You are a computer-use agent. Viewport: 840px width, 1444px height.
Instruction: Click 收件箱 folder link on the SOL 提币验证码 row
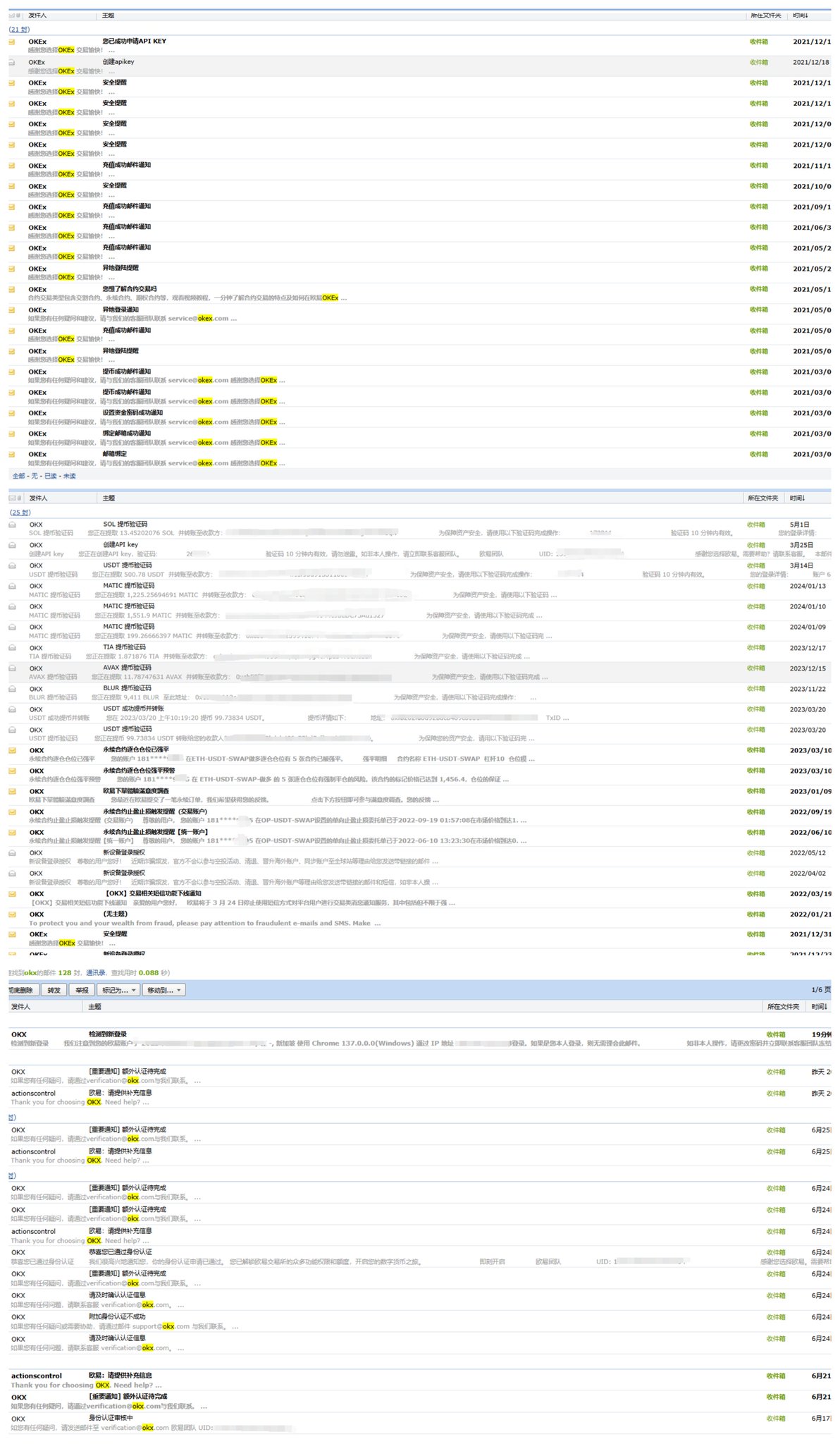pos(756,525)
